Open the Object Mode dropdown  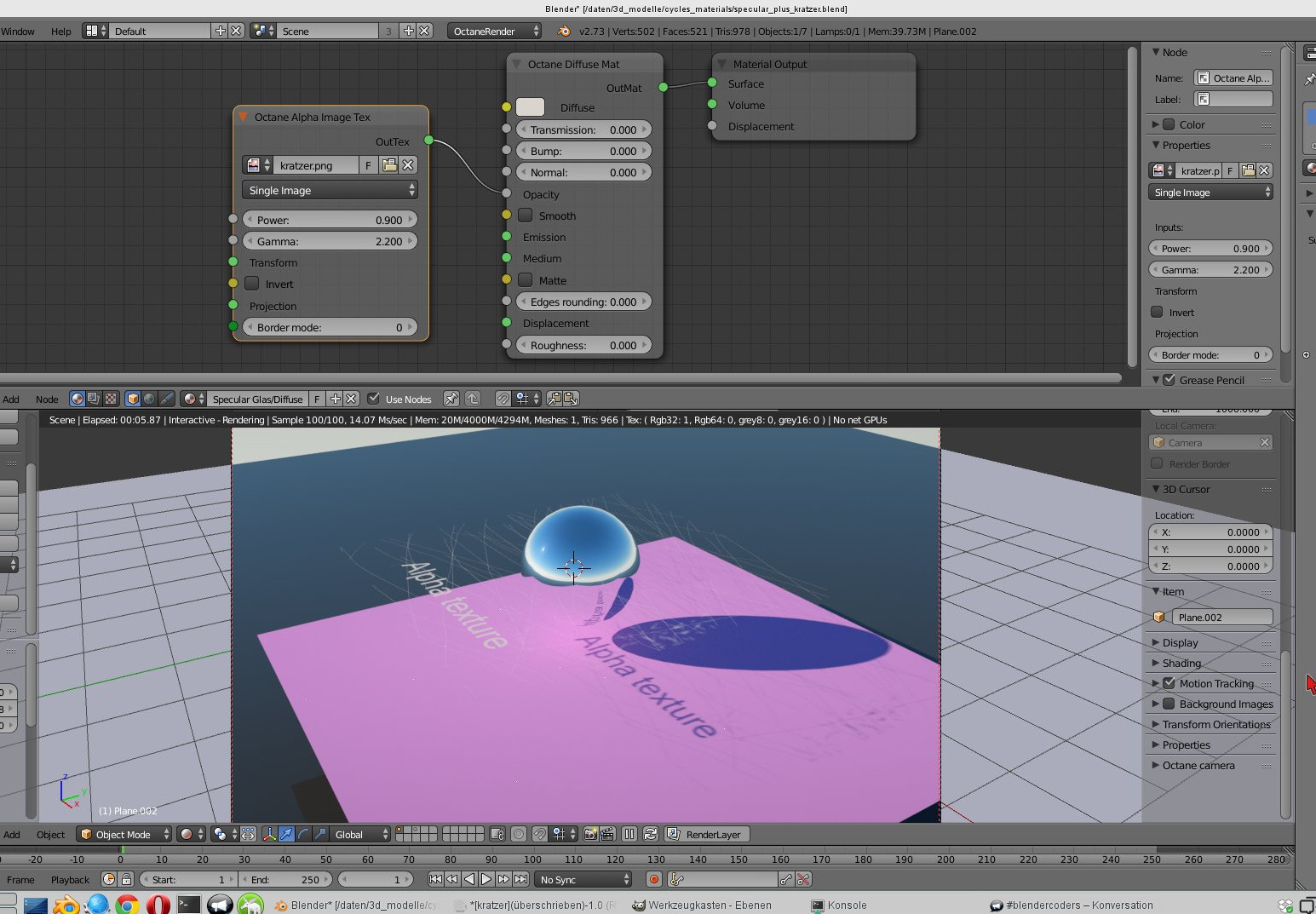click(124, 835)
